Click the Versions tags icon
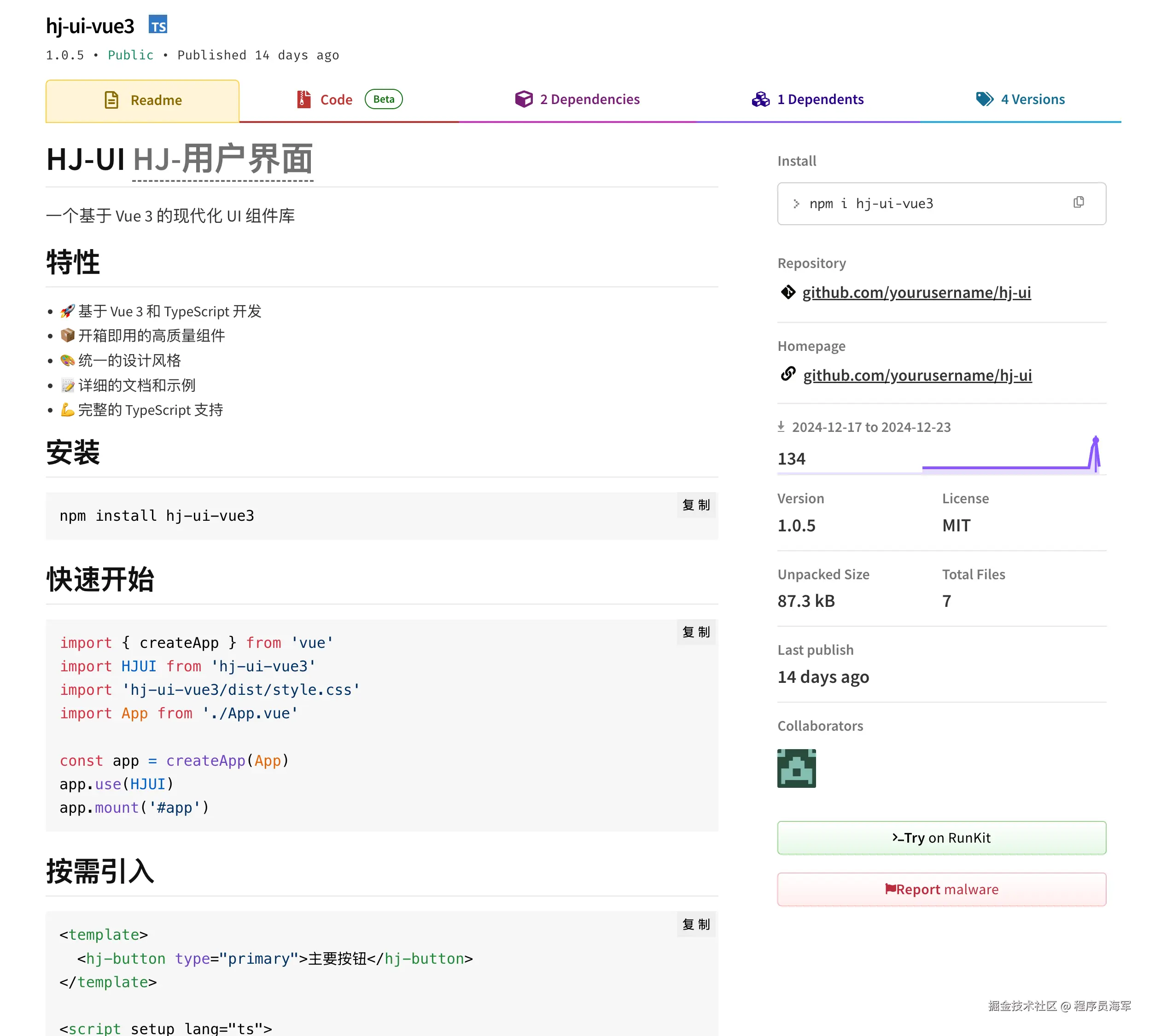The height and width of the screenshot is (1036, 1155). click(x=984, y=99)
